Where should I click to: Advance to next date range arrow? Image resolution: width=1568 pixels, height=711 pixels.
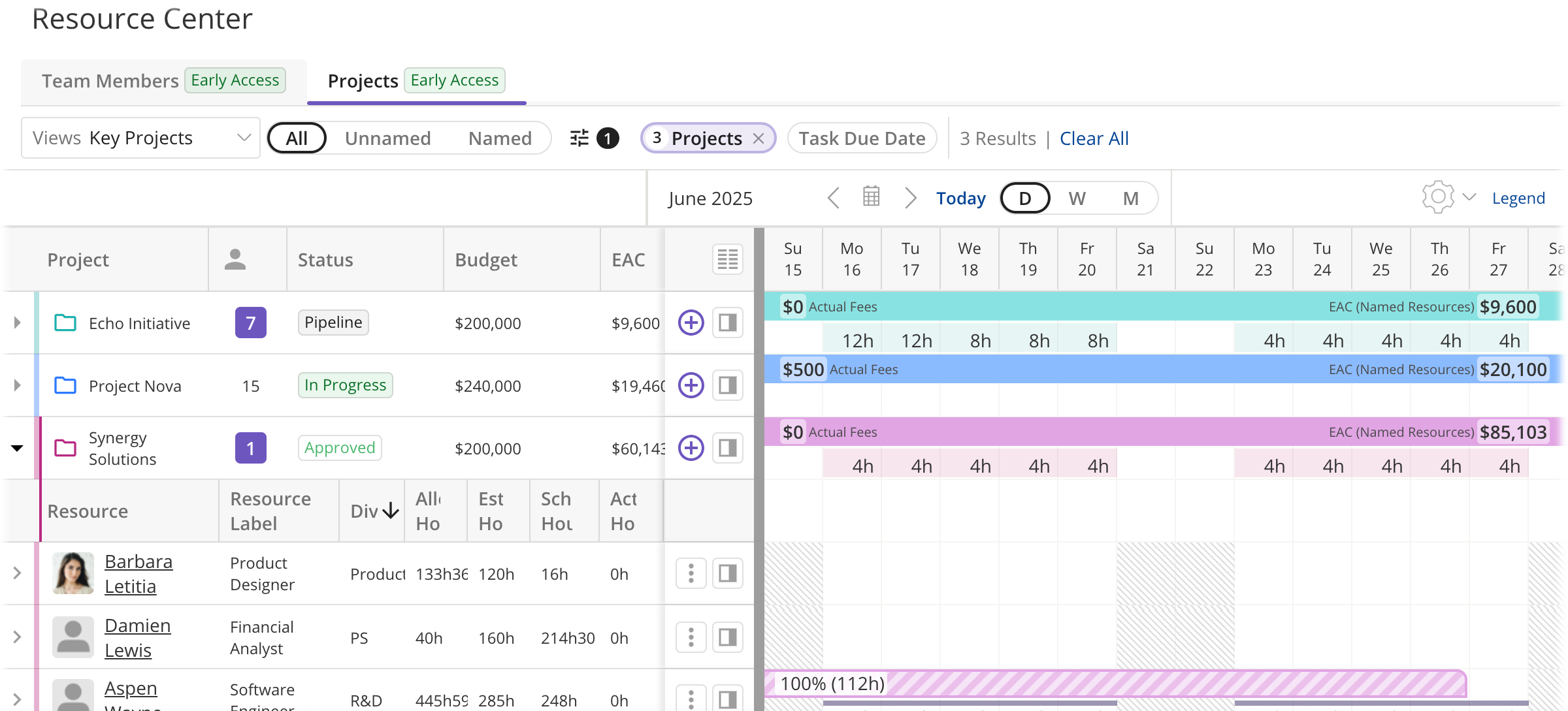click(910, 197)
